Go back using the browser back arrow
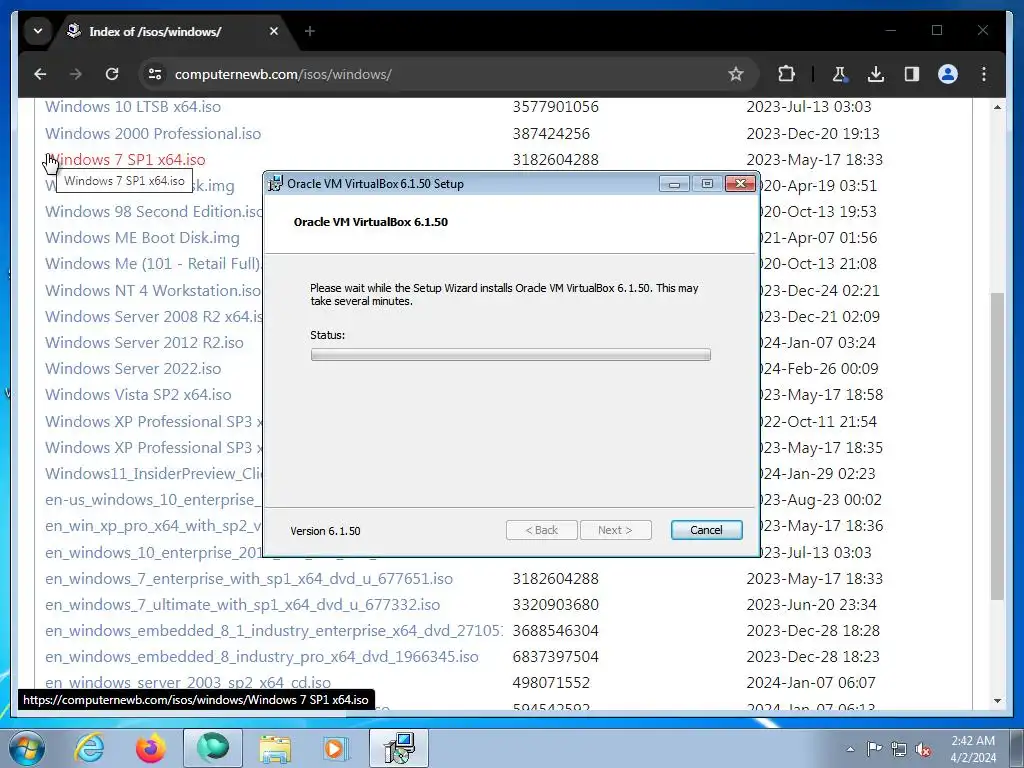Viewport: 1024px width, 768px height. point(40,74)
